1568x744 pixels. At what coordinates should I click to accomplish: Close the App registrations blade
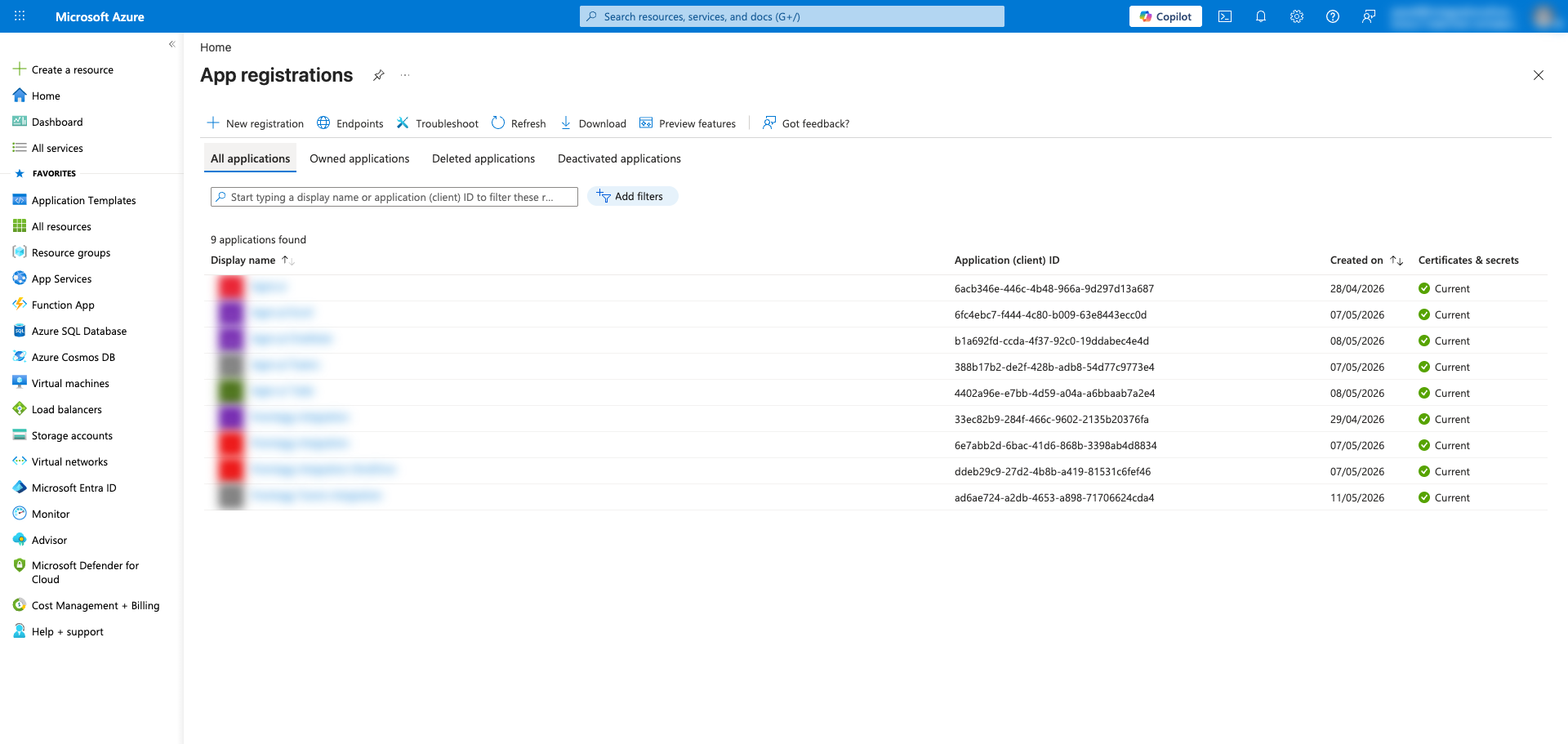pyautogui.click(x=1539, y=75)
